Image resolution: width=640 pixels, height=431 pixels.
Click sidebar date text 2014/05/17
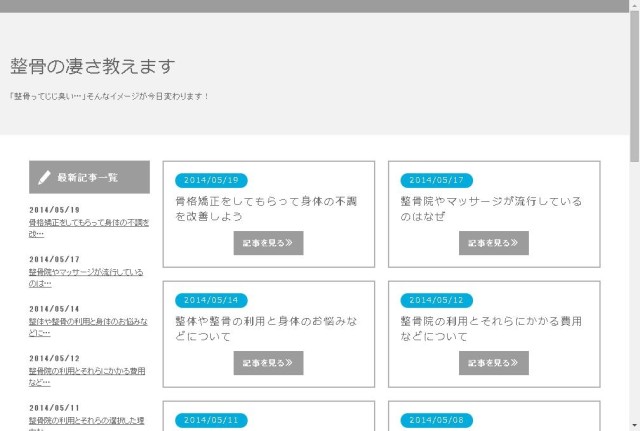(x=54, y=259)
